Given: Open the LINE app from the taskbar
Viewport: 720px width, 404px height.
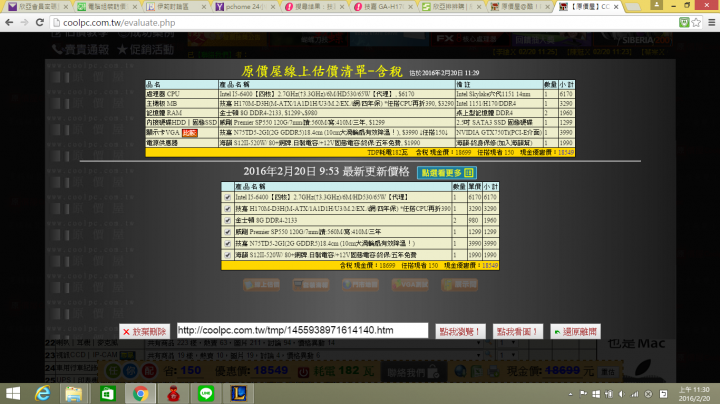Looking at the screenshot, I should coord(206,393).
